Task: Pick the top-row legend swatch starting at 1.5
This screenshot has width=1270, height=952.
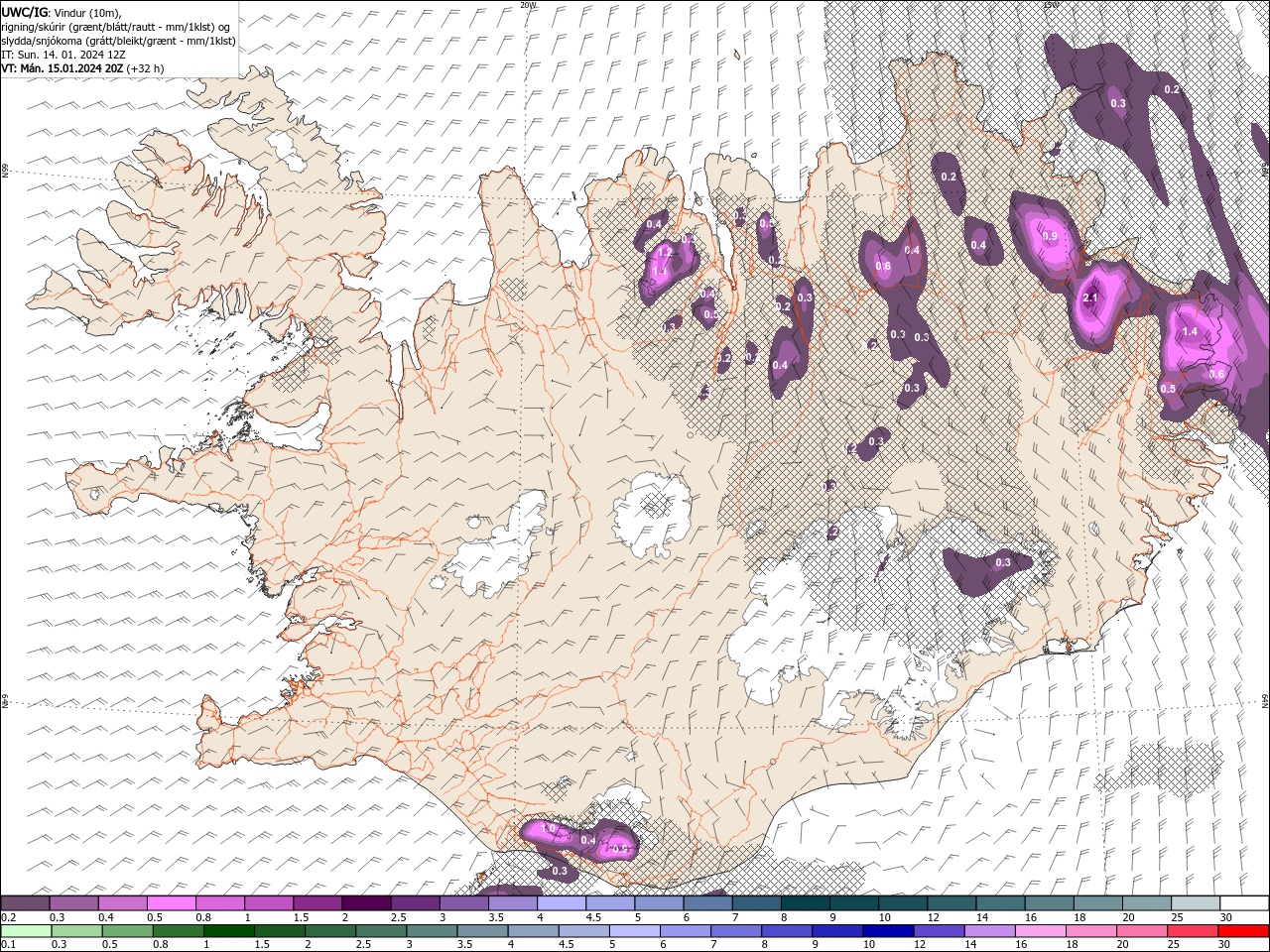Action: click(317, 903)
